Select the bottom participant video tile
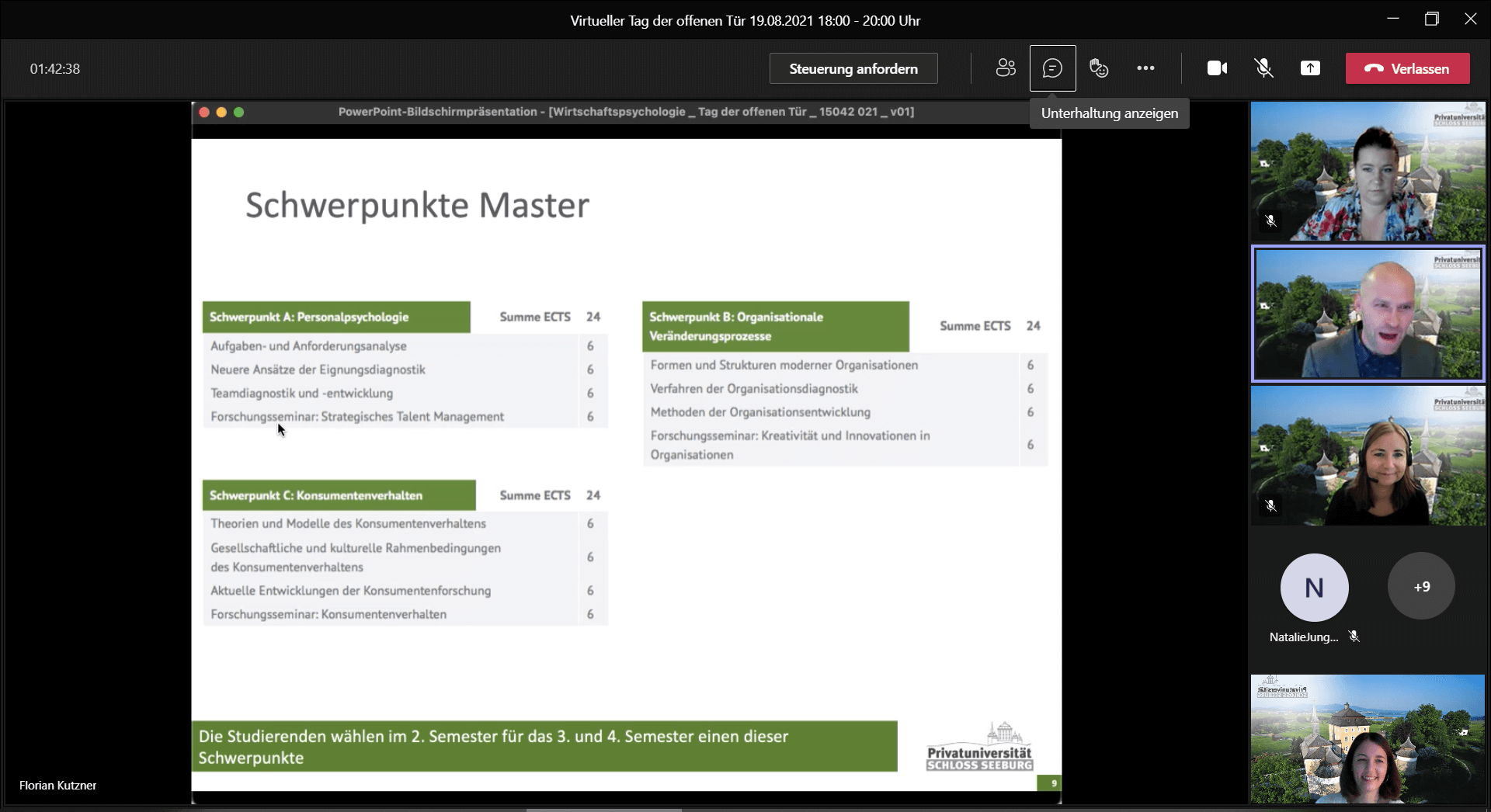Screen dimensions: 1491x812 [x=1368, y=738]
